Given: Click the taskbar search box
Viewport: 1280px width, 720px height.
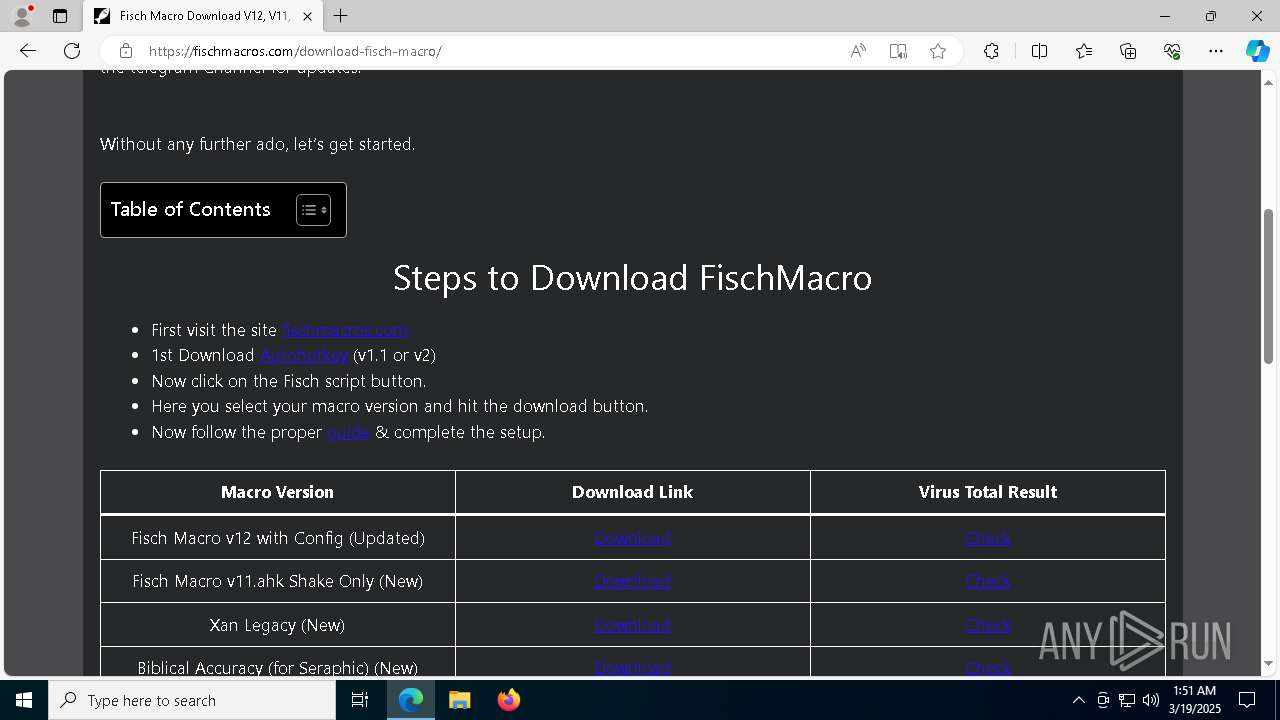Looking at the screenshot, I should click(192, 700).
